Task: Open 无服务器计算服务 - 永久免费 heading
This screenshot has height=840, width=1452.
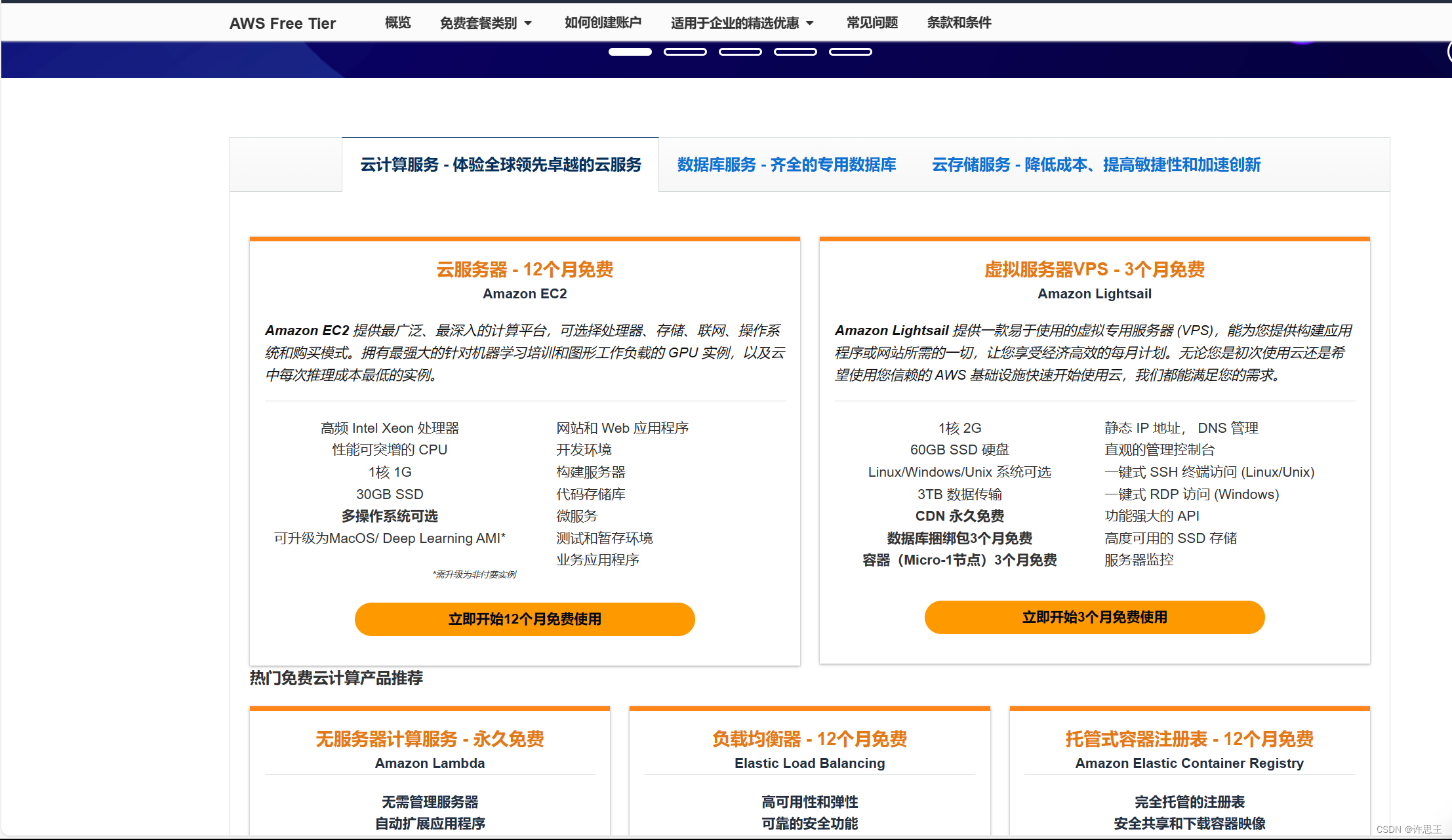Action: [x=430, y=739]
